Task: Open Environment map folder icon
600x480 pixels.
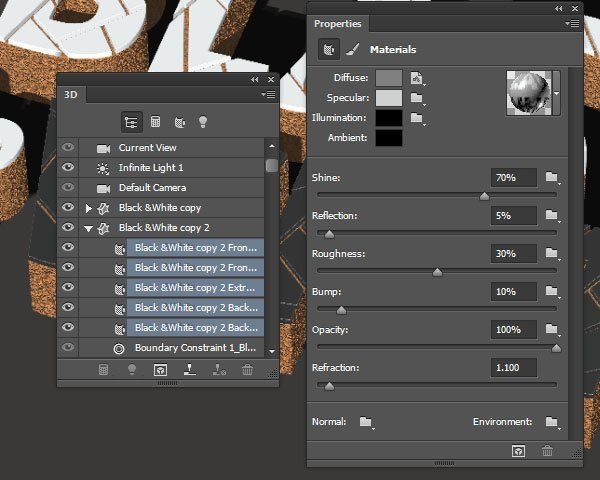Action: [552, 422]
